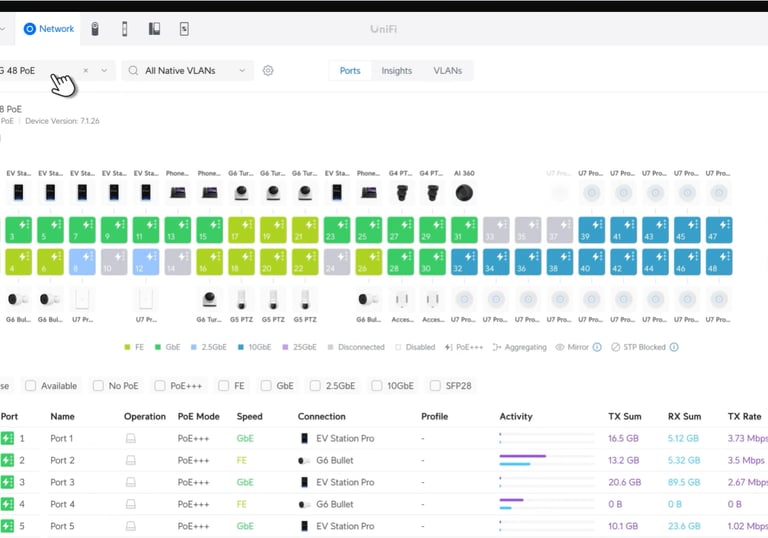The height and width of the screenshot is (538, 768).
Task: Enable the Available filter checkbox
Action: 30,386
